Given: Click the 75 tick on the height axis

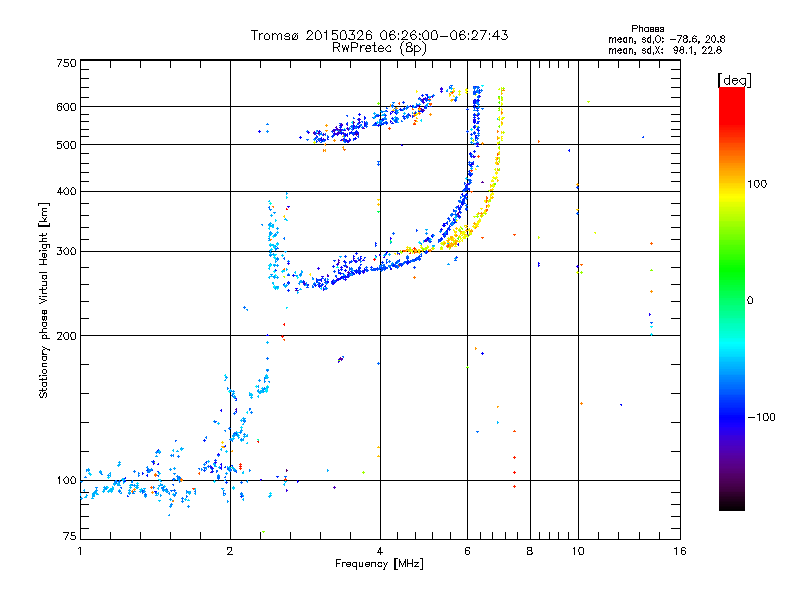Looking at the screenshot, I should coord(69,538).
